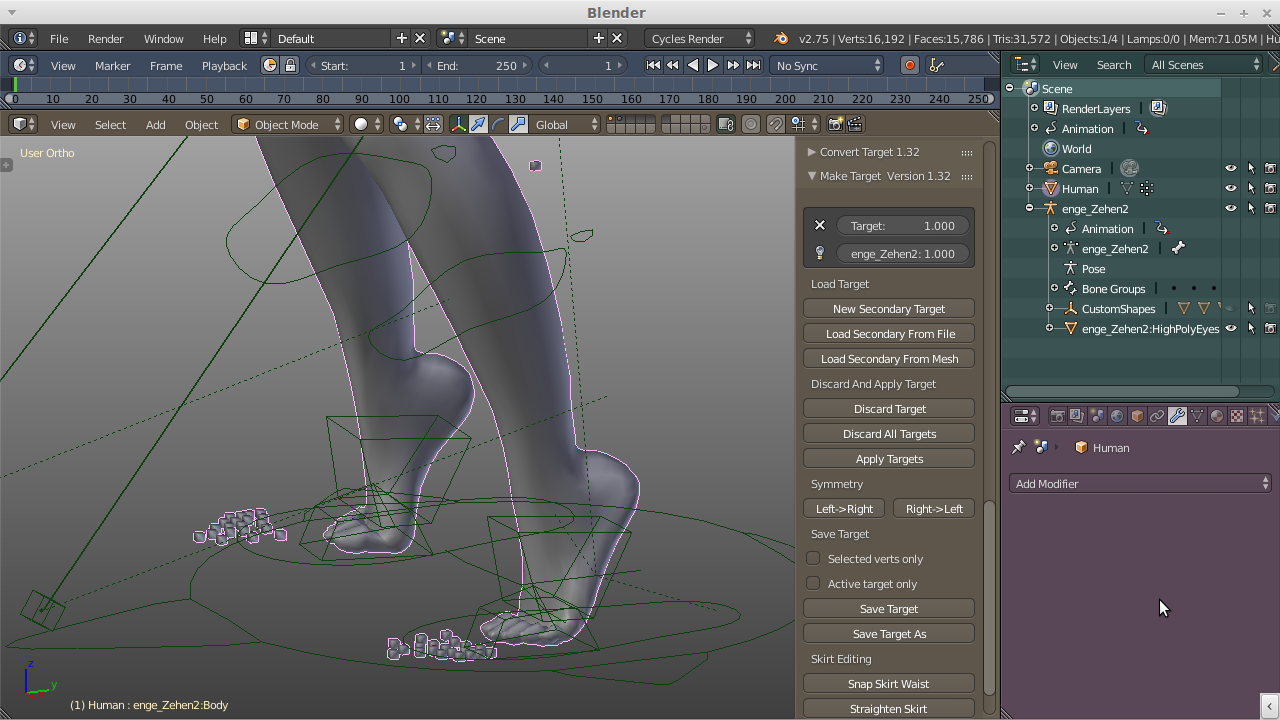Open the No Sync playback dropdown
Viewport: 1280px width, 720px height.
[828, 65]
